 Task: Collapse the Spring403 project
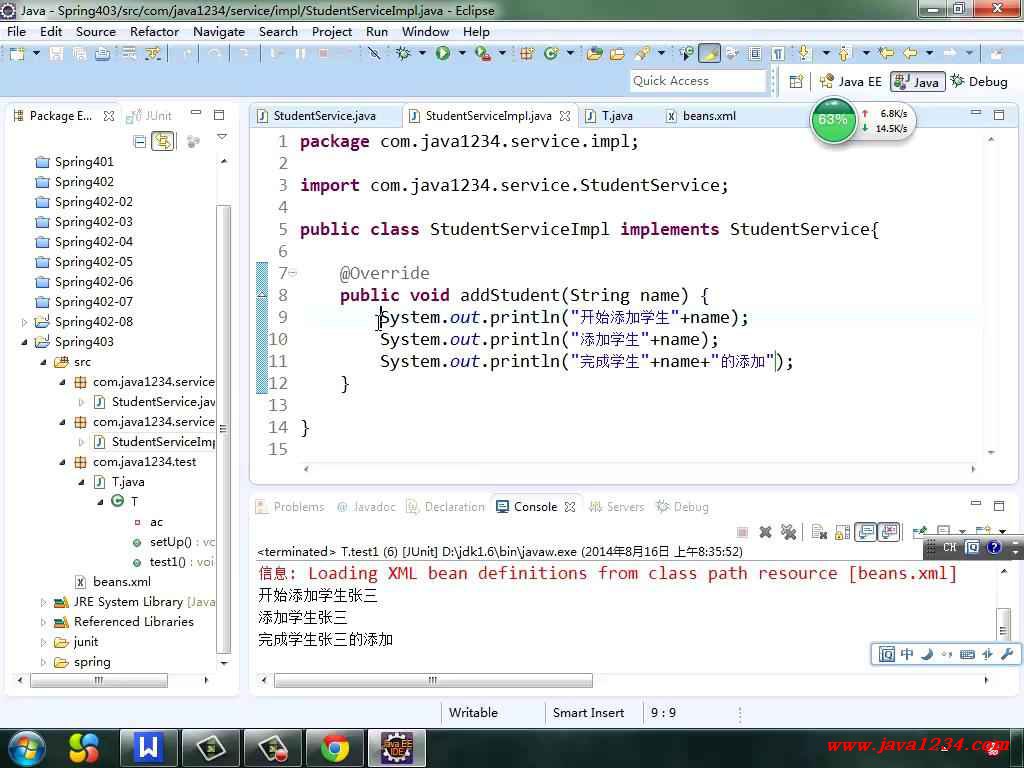tap(24, 342)
